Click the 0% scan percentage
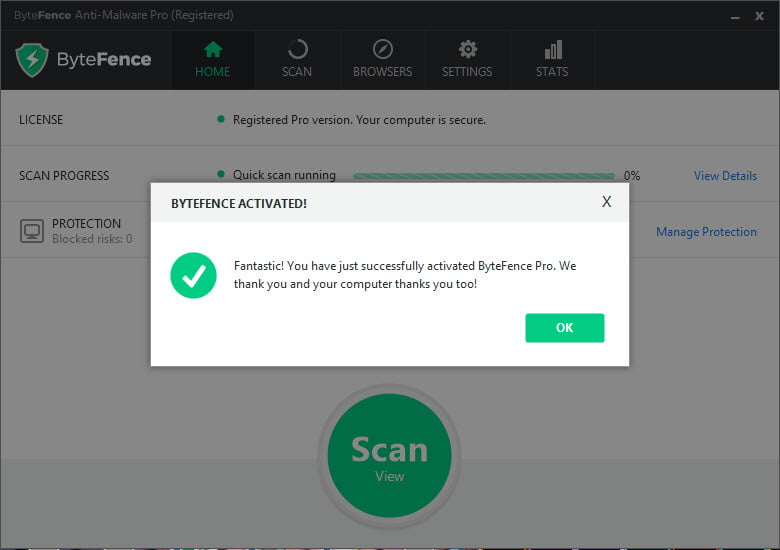 point(632,176)
